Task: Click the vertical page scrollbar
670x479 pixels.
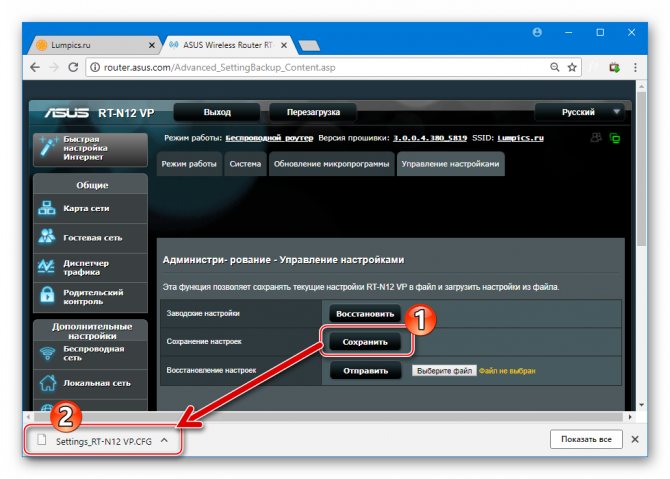Action: (x=641, y=169)
